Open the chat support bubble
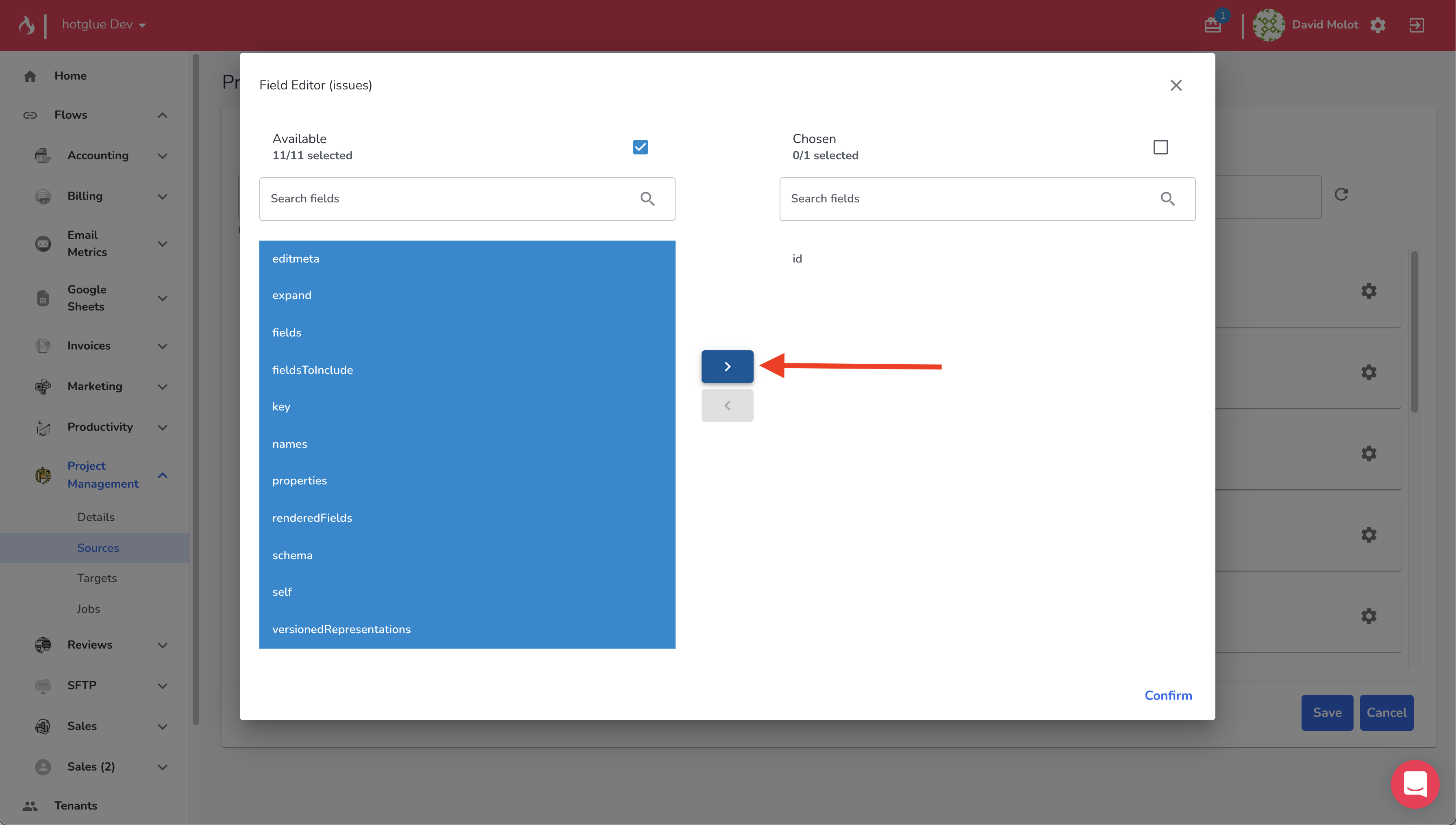 point(1415,784)
